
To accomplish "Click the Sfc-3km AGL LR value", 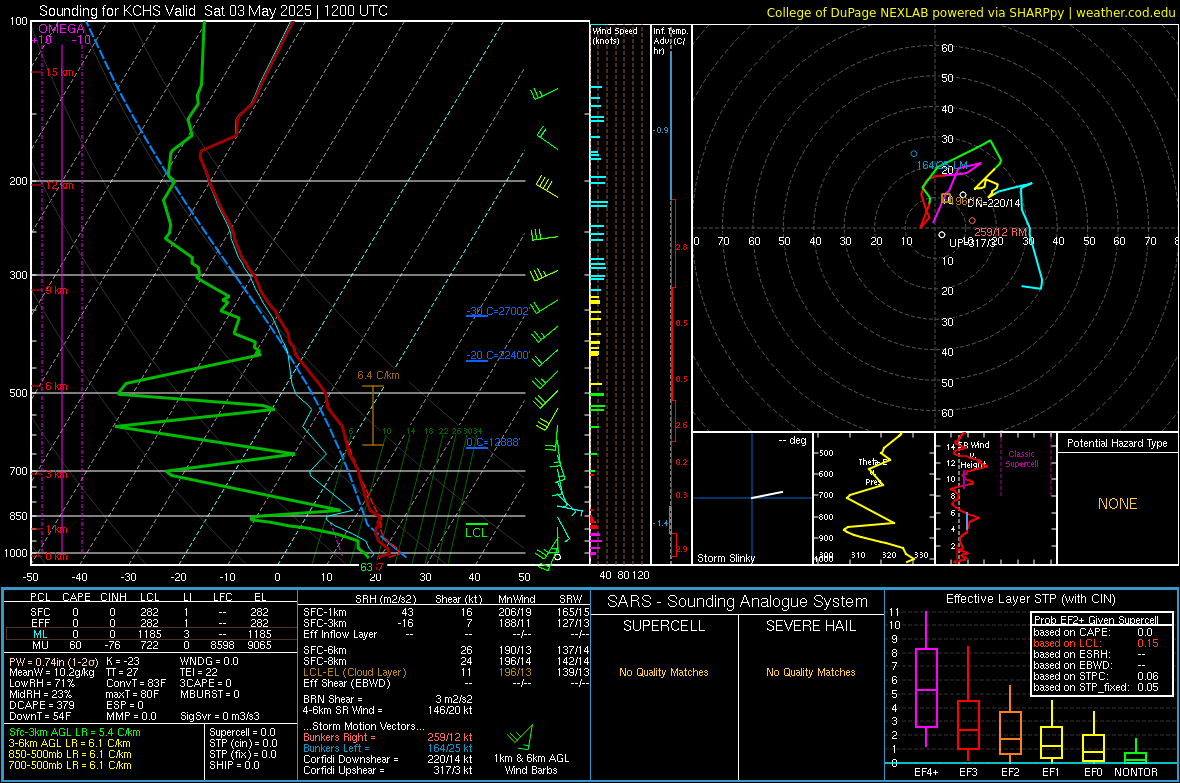I will pyautogui.click(x=75, y=732).
